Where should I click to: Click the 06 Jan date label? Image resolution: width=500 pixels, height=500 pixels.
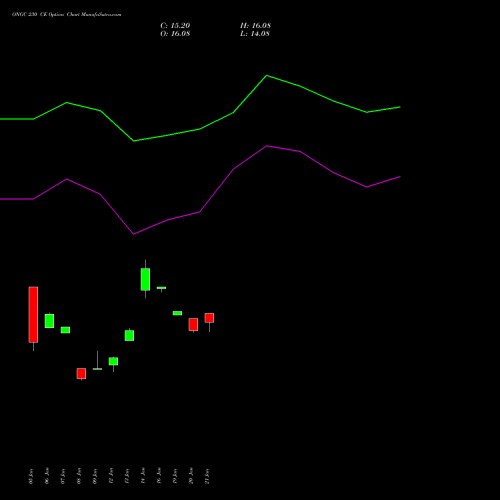click(x=47, y=476)
